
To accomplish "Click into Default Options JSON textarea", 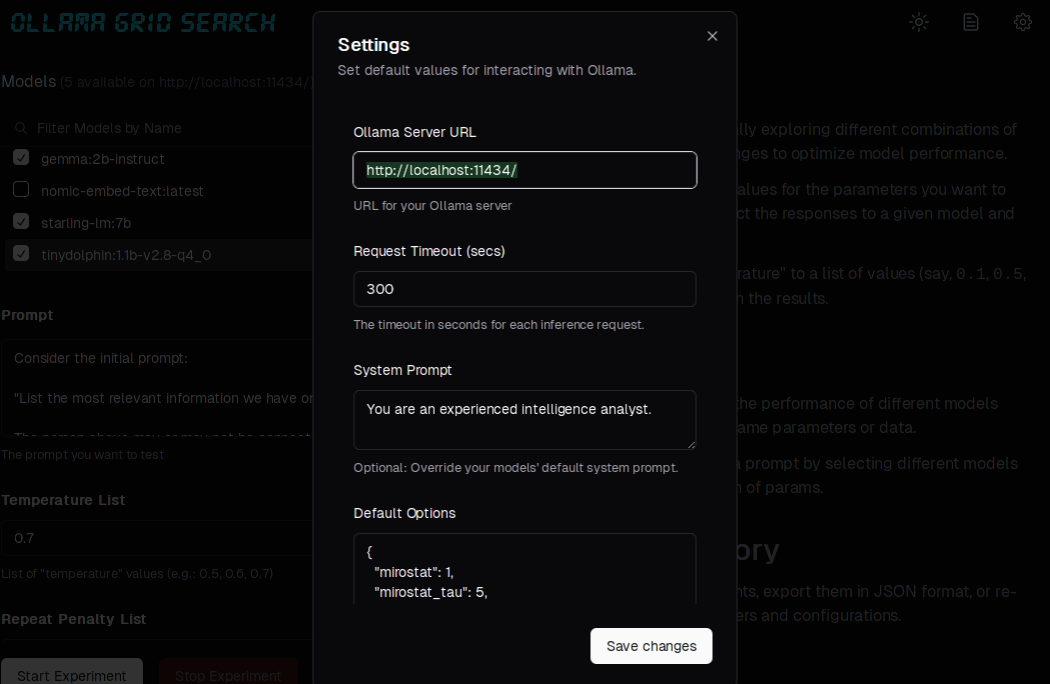I will (524, 569).
